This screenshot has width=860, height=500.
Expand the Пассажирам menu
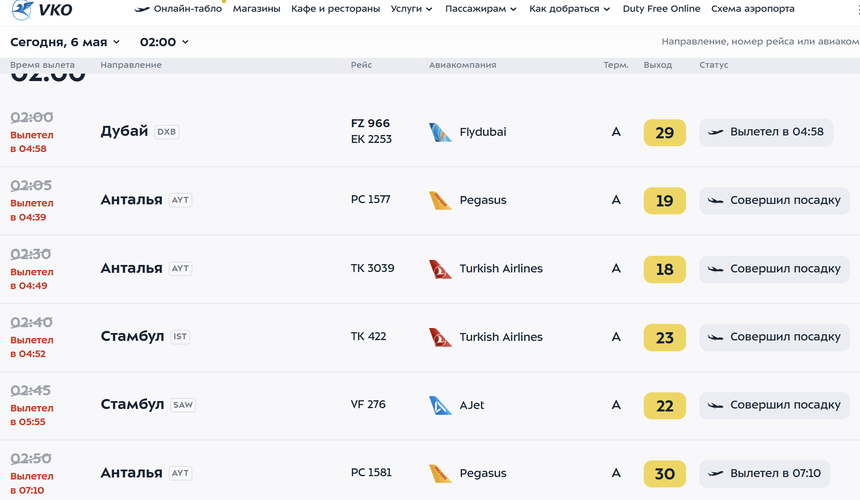coord(480,9)
